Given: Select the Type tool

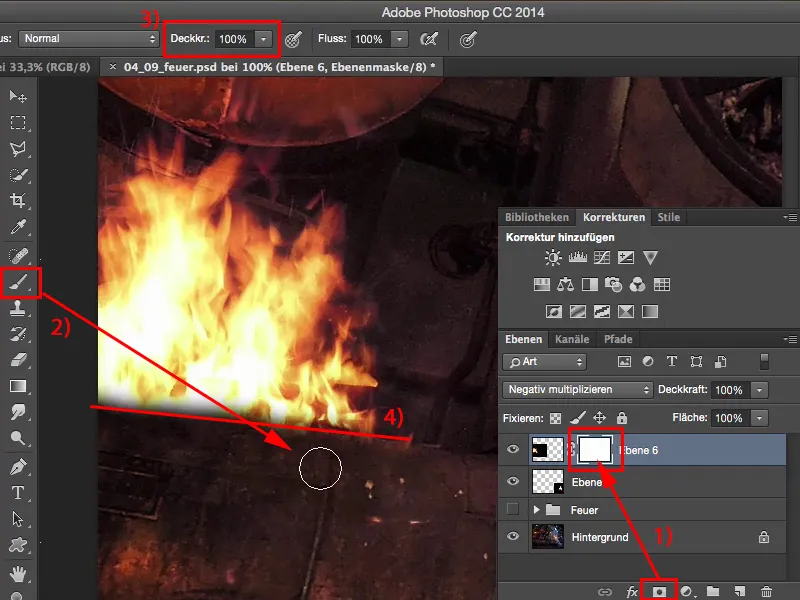Looking at the screenshot, I should pos(18,493).
